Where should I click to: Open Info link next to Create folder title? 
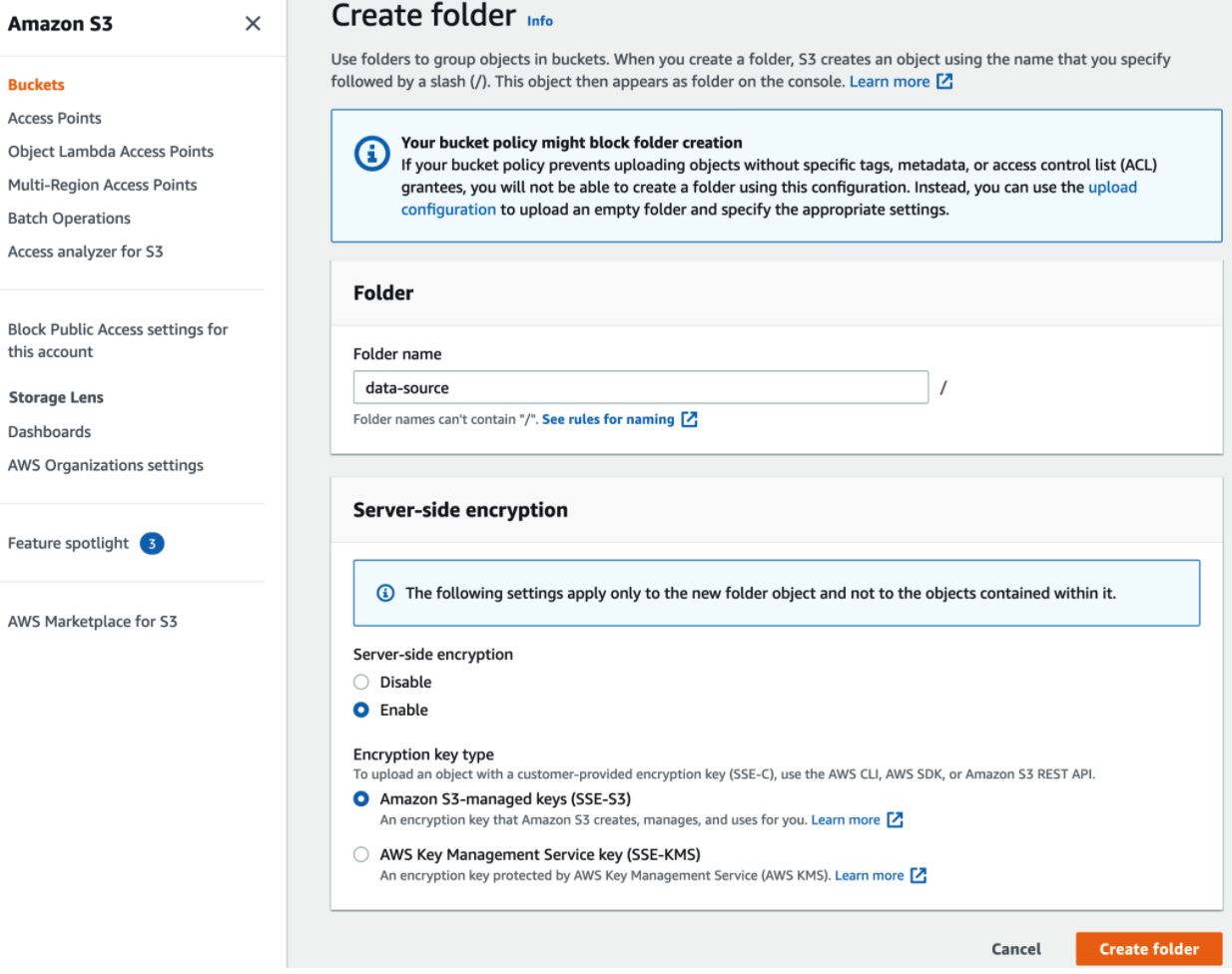[540, 20]
